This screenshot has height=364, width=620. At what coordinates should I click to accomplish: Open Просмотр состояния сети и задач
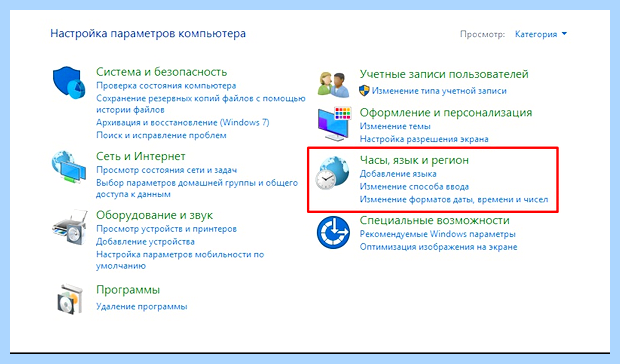[x=166, y=170]
